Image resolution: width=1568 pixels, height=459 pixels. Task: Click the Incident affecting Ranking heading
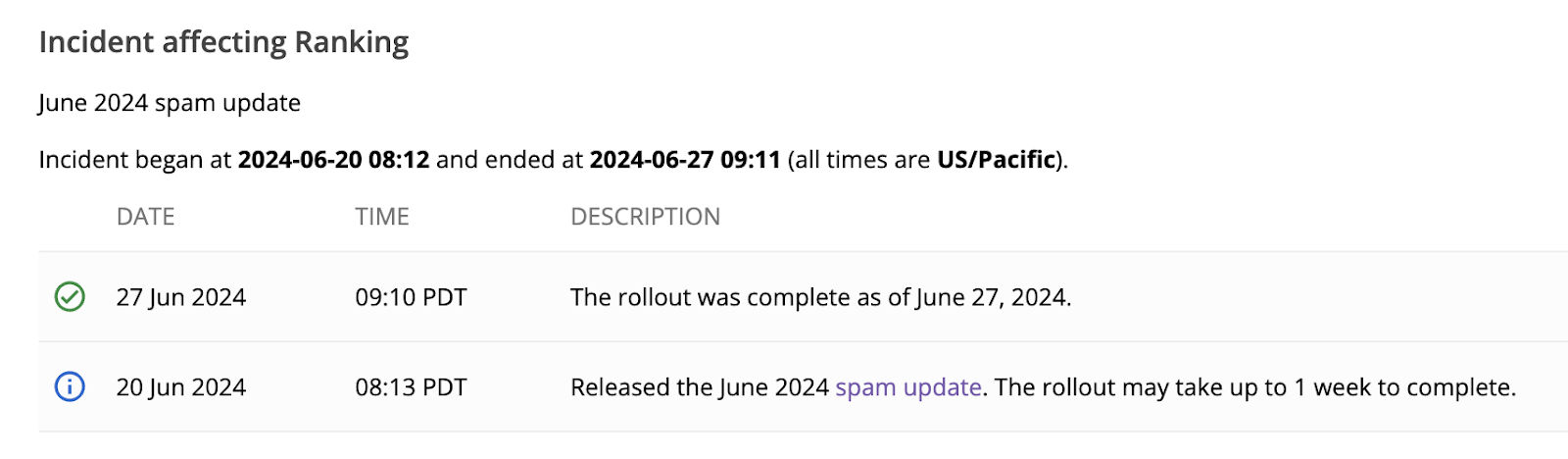pyautogui.click(x=223, y=42)
